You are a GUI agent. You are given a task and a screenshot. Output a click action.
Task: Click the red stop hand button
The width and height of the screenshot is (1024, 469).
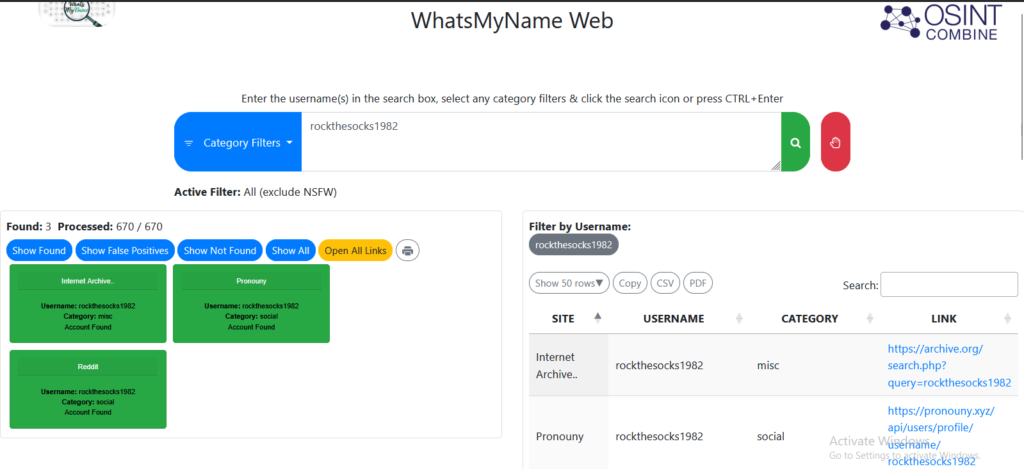[x=835, y=142]
